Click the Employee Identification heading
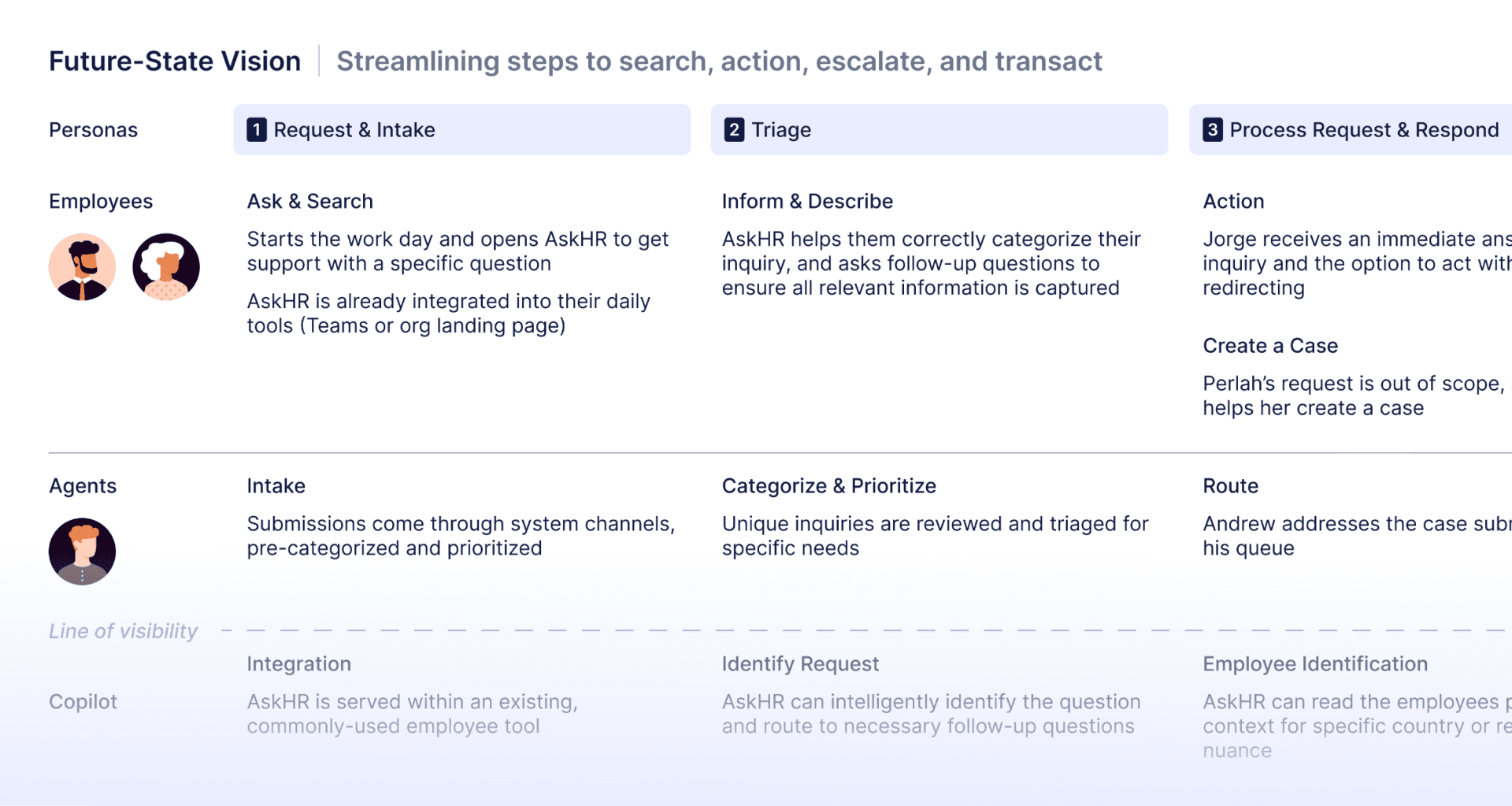Viewport: 1512px width, 806px height. click(x=1315, y=664)
